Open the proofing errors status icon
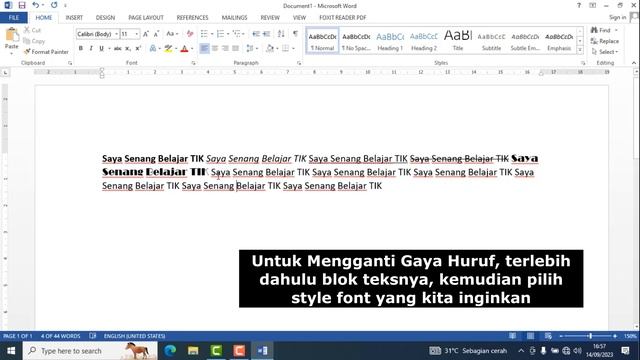640x360 pixels. tap(93, 336)
